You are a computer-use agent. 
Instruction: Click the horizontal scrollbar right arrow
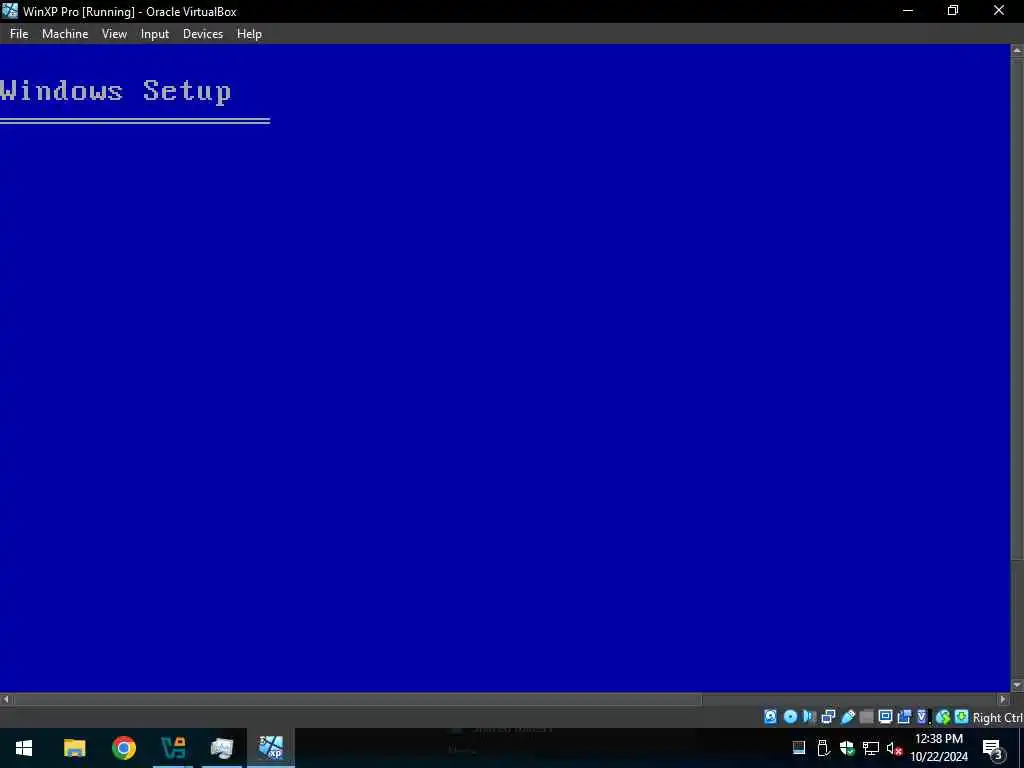click(x=1004, y=699)
